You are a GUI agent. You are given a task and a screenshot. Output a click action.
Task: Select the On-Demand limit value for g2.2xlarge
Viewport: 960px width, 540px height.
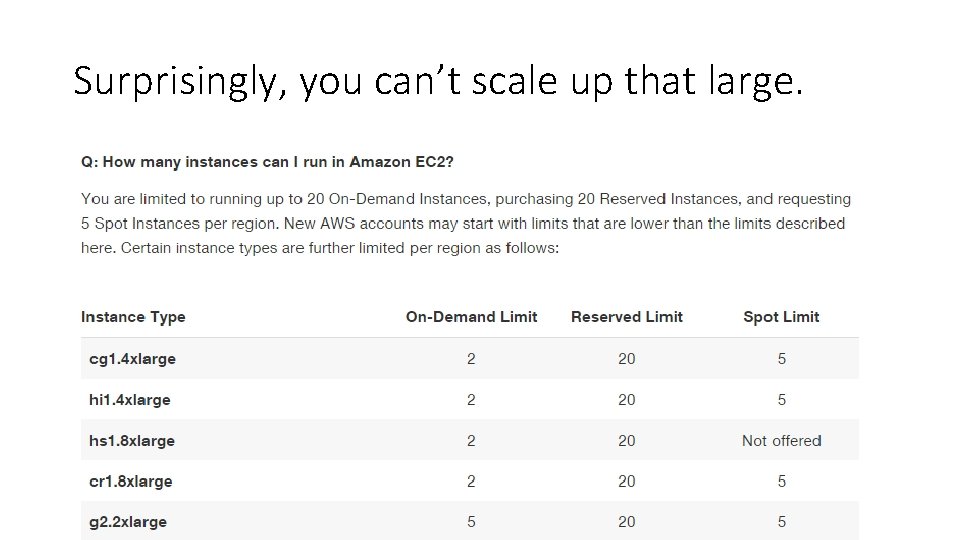tap(471, 522)
